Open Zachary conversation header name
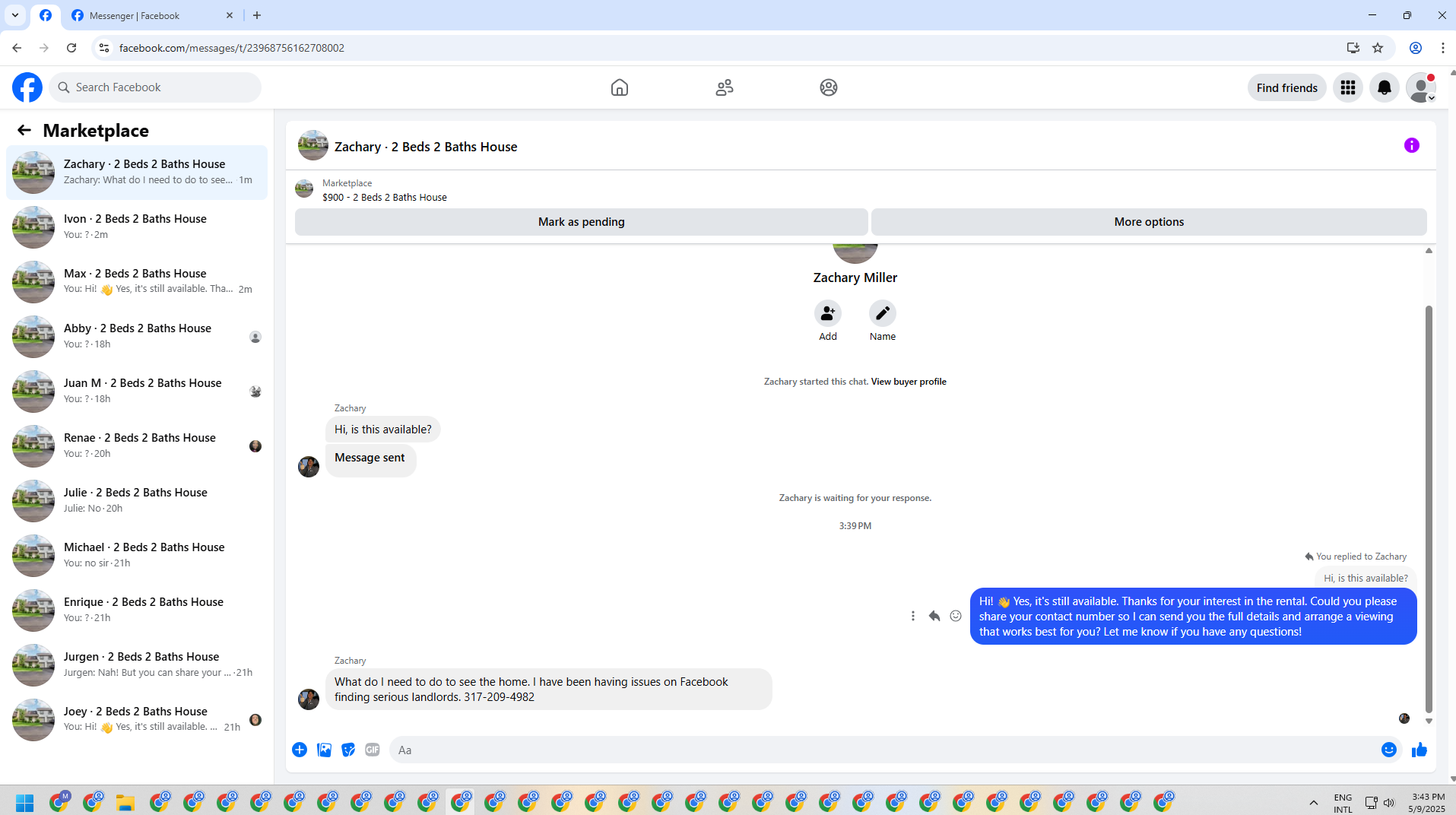The height and width of the screenshot is (815, 1456). pos(426,147)
